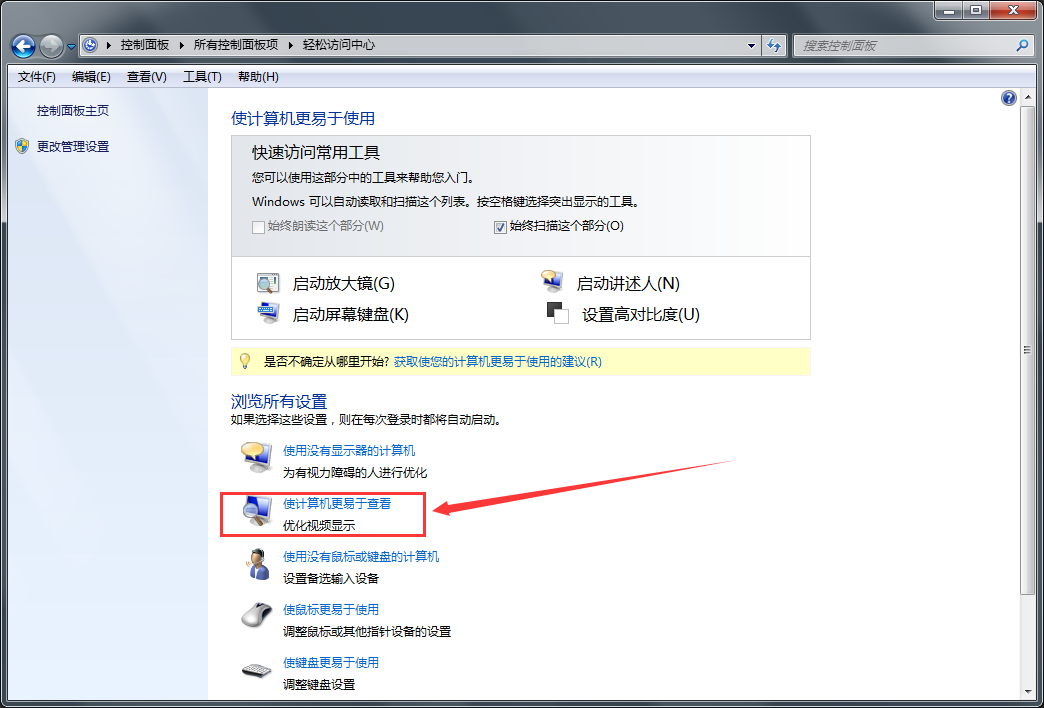
Task: Click 启动屏幕键盘(K) text link
Action: point(350,314)
